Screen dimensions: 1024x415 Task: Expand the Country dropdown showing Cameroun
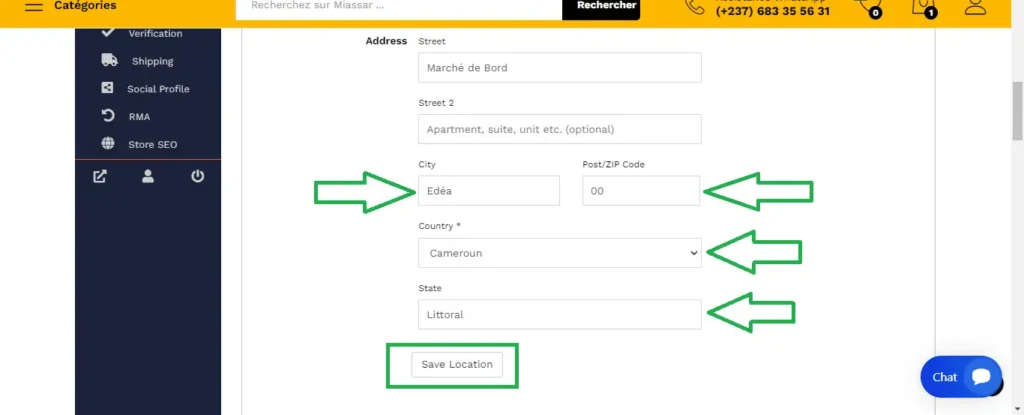[559, 253]
